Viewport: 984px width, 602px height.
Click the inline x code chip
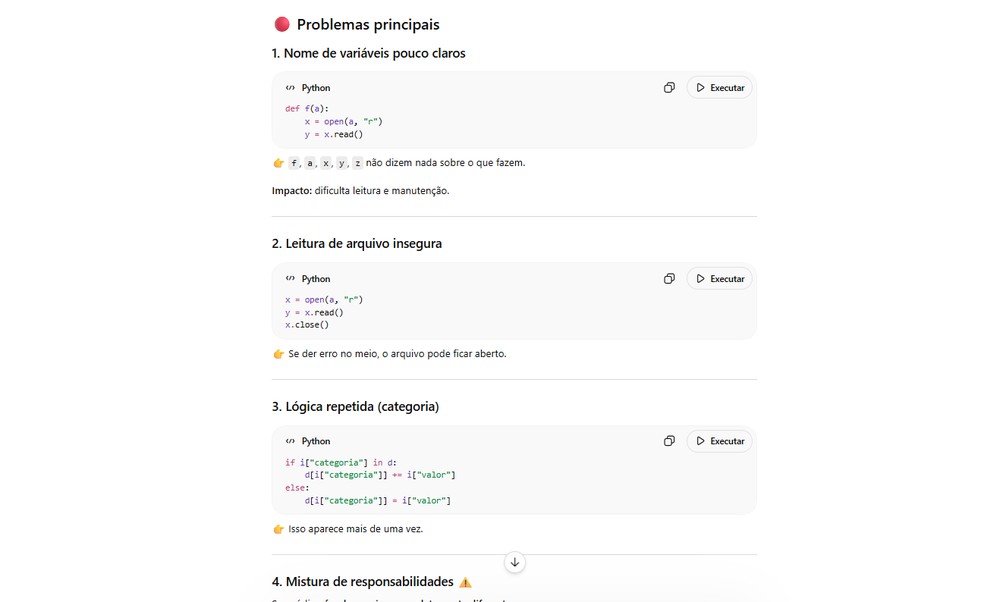tap(326, 162)
